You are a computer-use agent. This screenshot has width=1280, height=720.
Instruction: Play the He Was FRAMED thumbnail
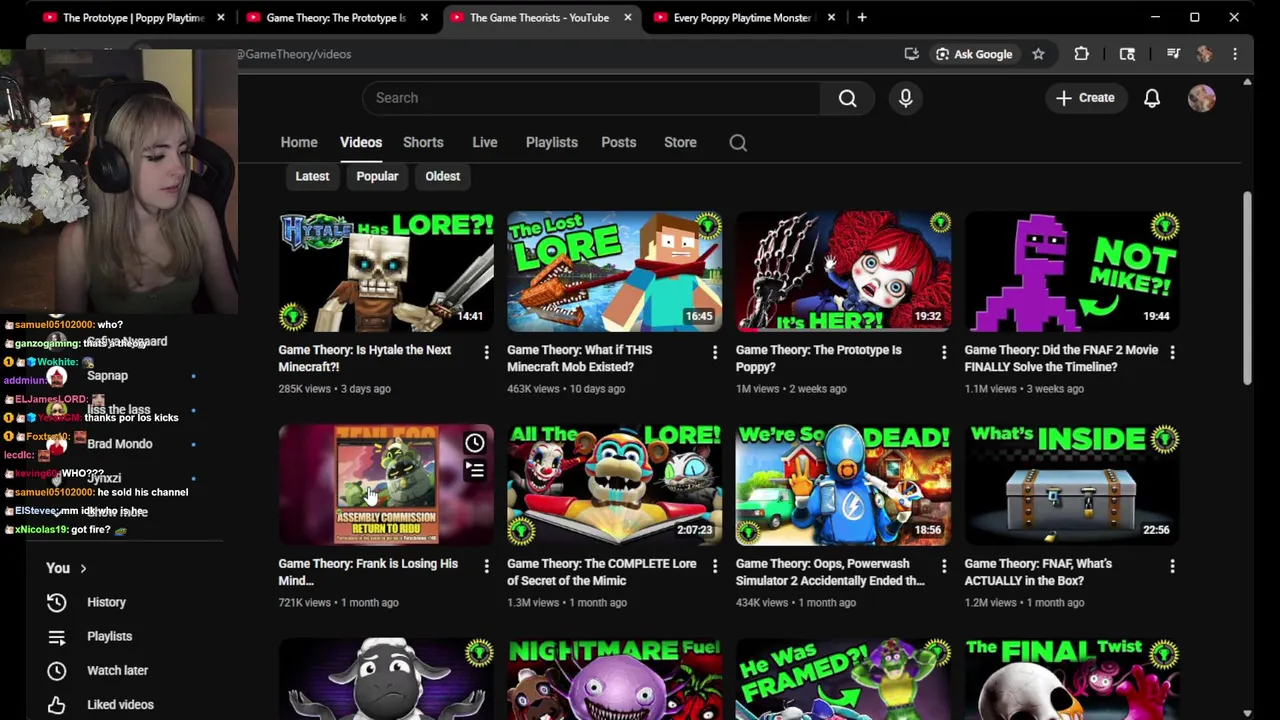[x=843, y=679]
